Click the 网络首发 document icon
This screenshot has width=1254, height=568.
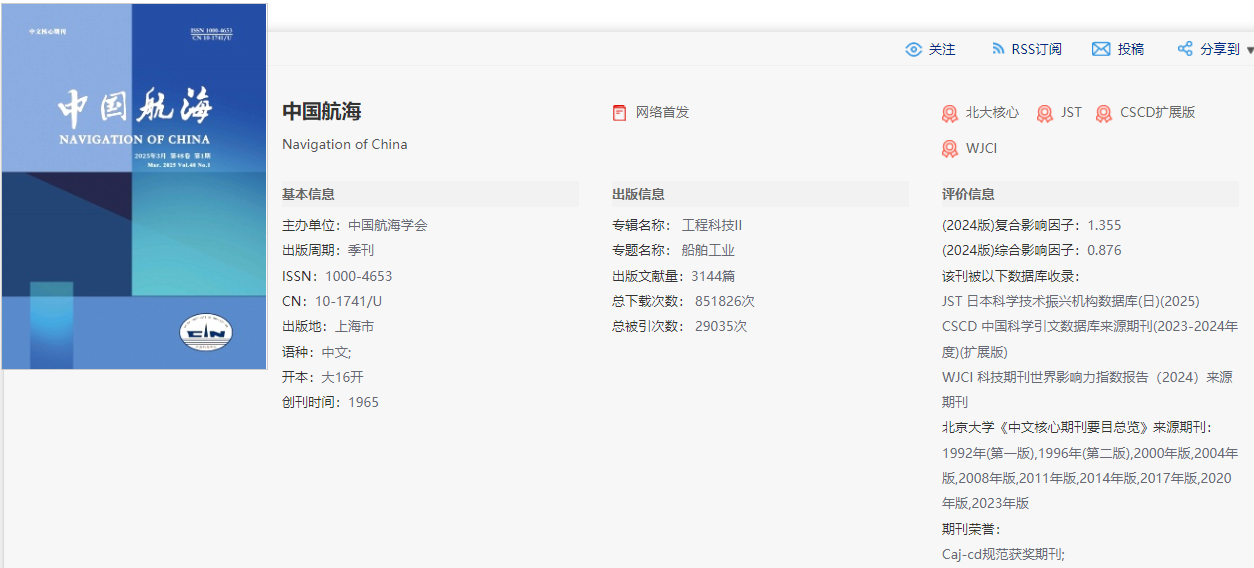[620, 113]
